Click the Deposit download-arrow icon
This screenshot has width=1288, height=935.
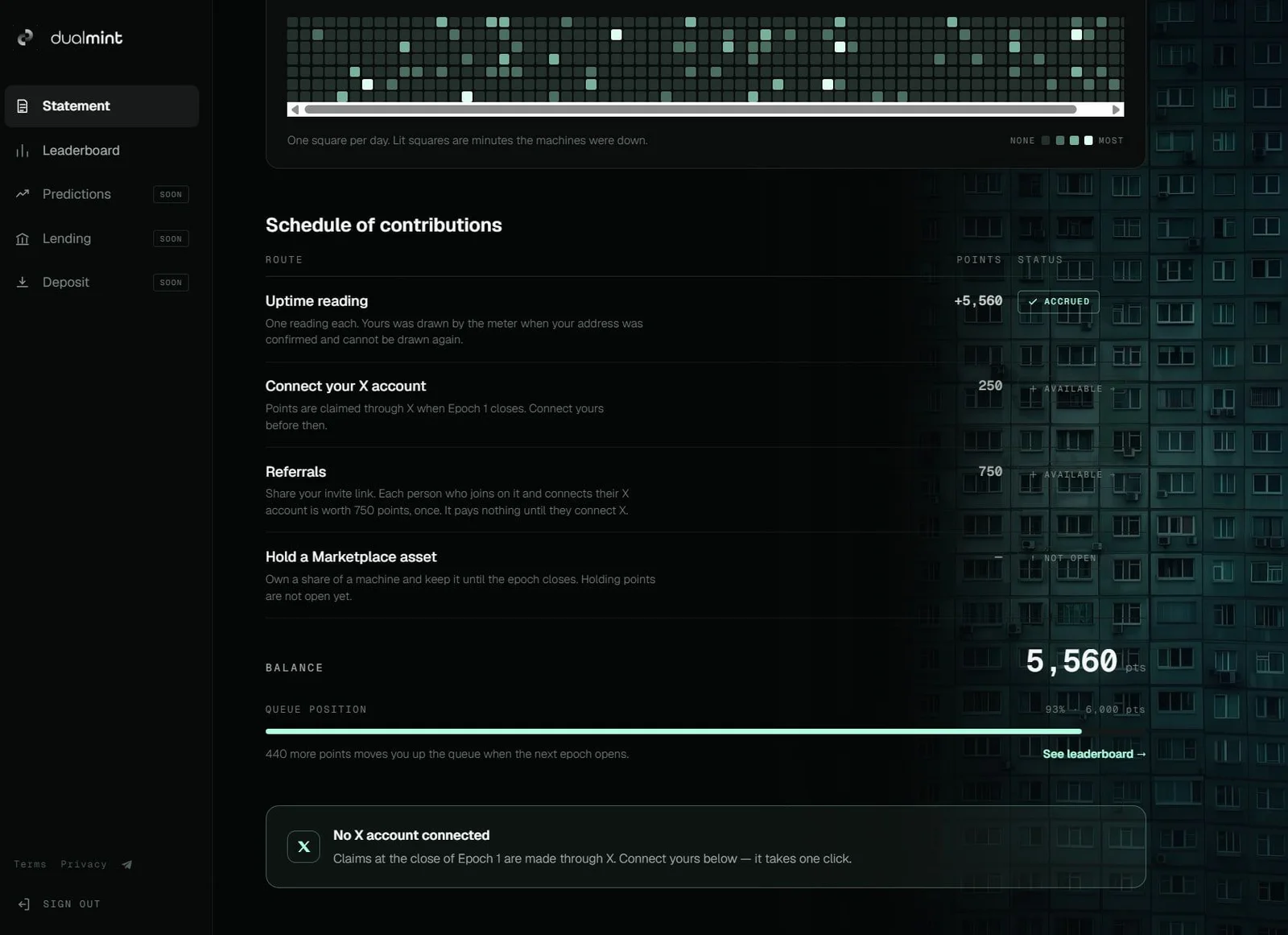tap(23, 282)
